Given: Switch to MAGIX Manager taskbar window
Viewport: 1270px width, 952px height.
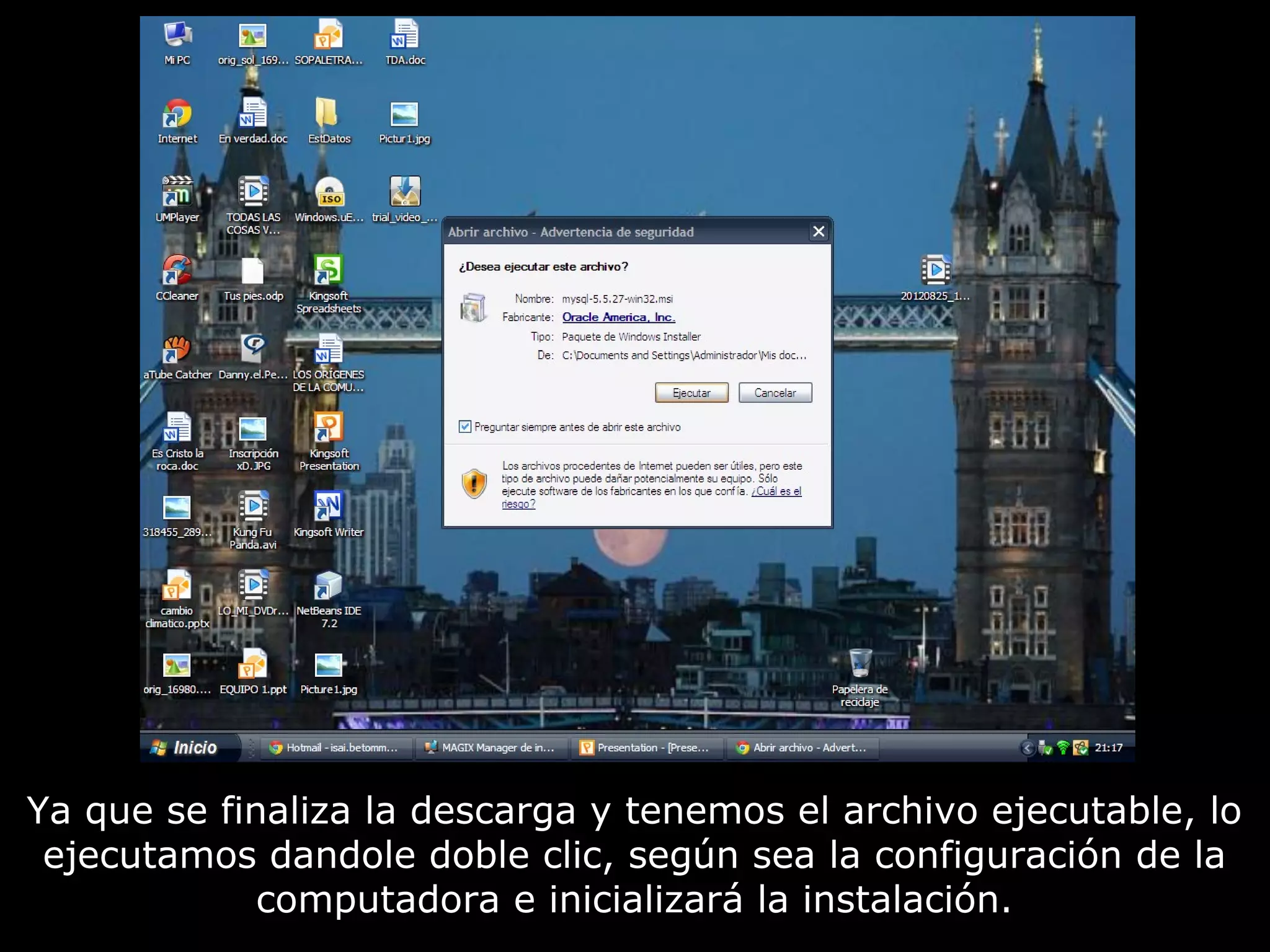Looking at the screenshot, I should tap(493, 747).
